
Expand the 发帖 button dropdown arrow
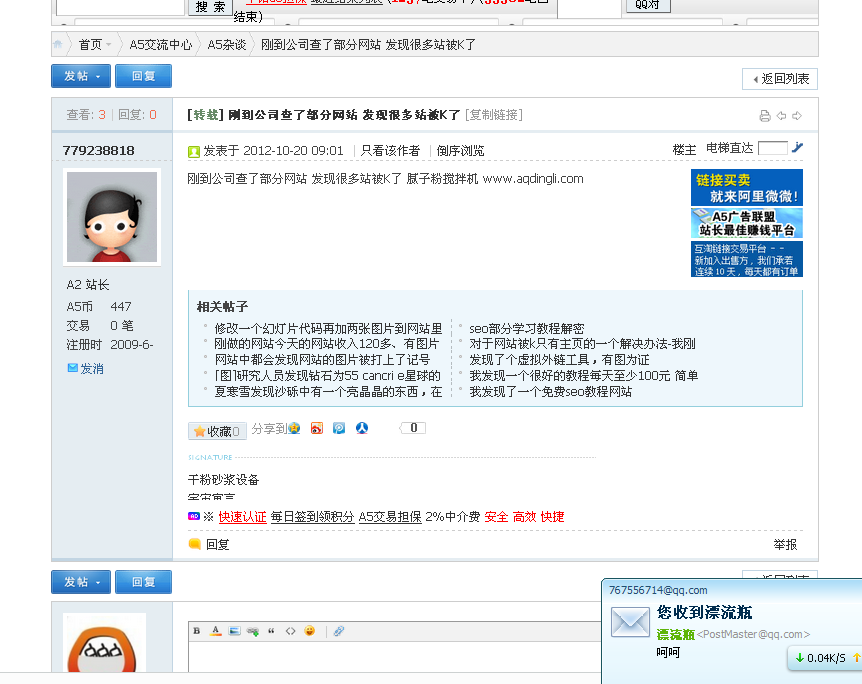(98, 75)
